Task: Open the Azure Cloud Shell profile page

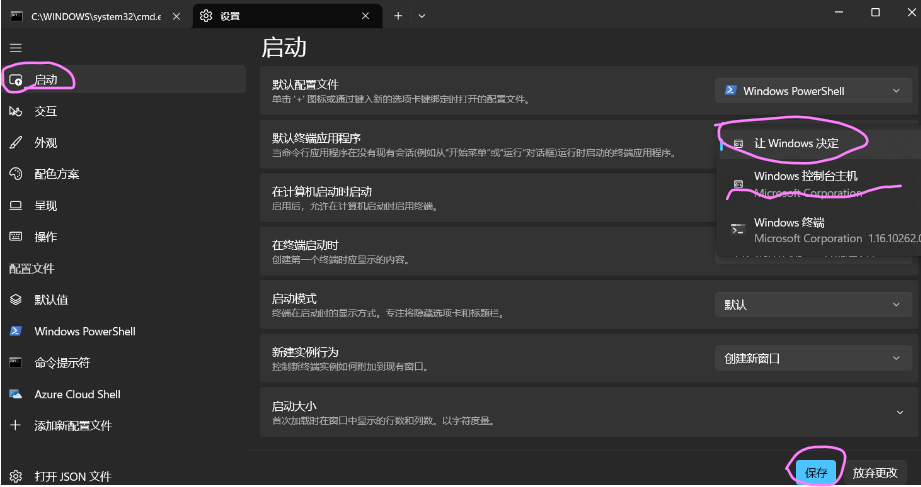Action: 125,394
